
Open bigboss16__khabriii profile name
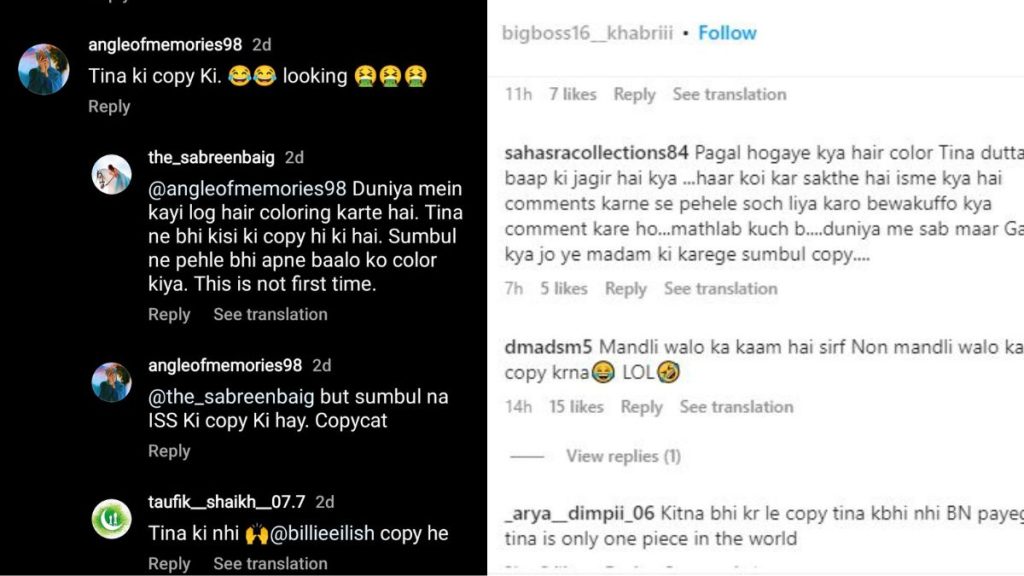point(586,33)
